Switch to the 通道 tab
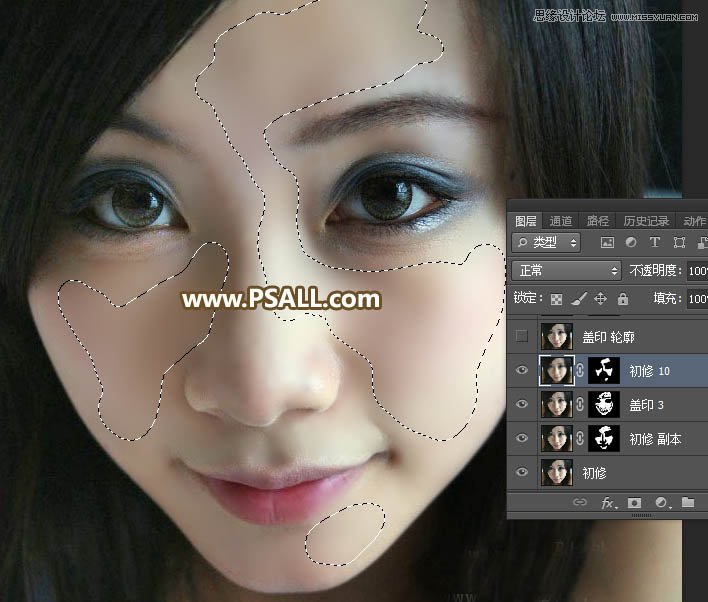Image resolution: width=708 pixels, height=602 pixels. click(x=561, y=221)
